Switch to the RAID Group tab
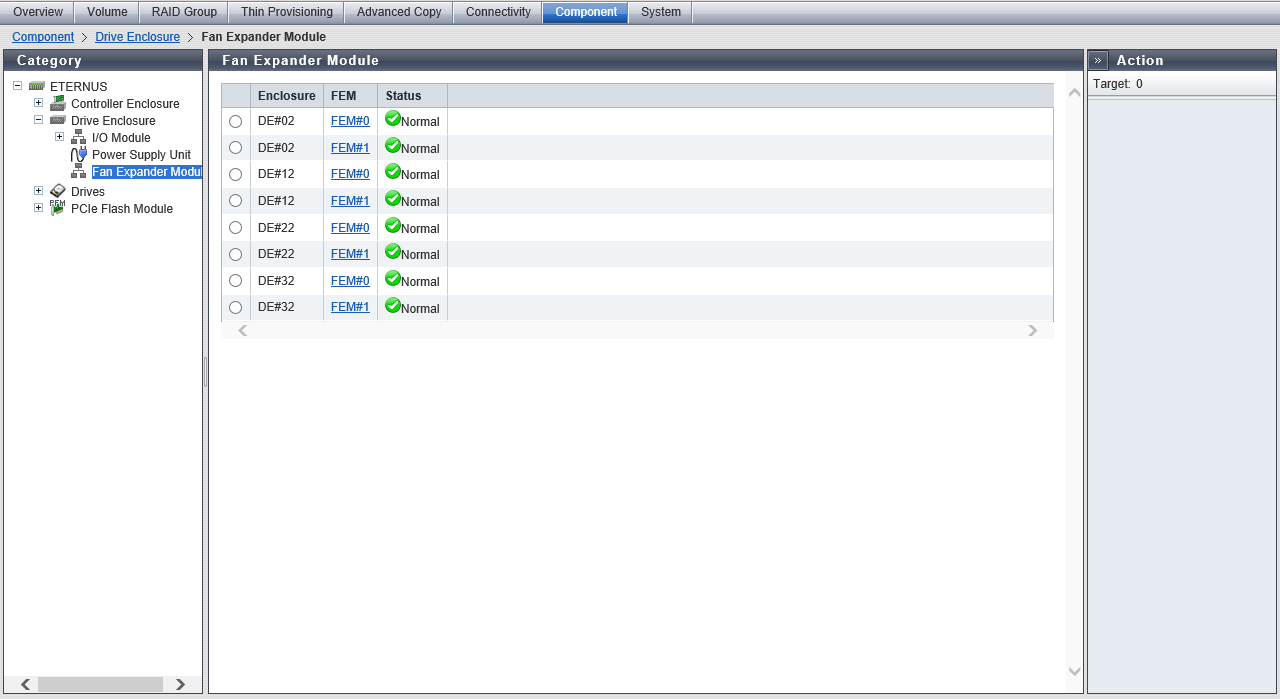 click(184, 12)
